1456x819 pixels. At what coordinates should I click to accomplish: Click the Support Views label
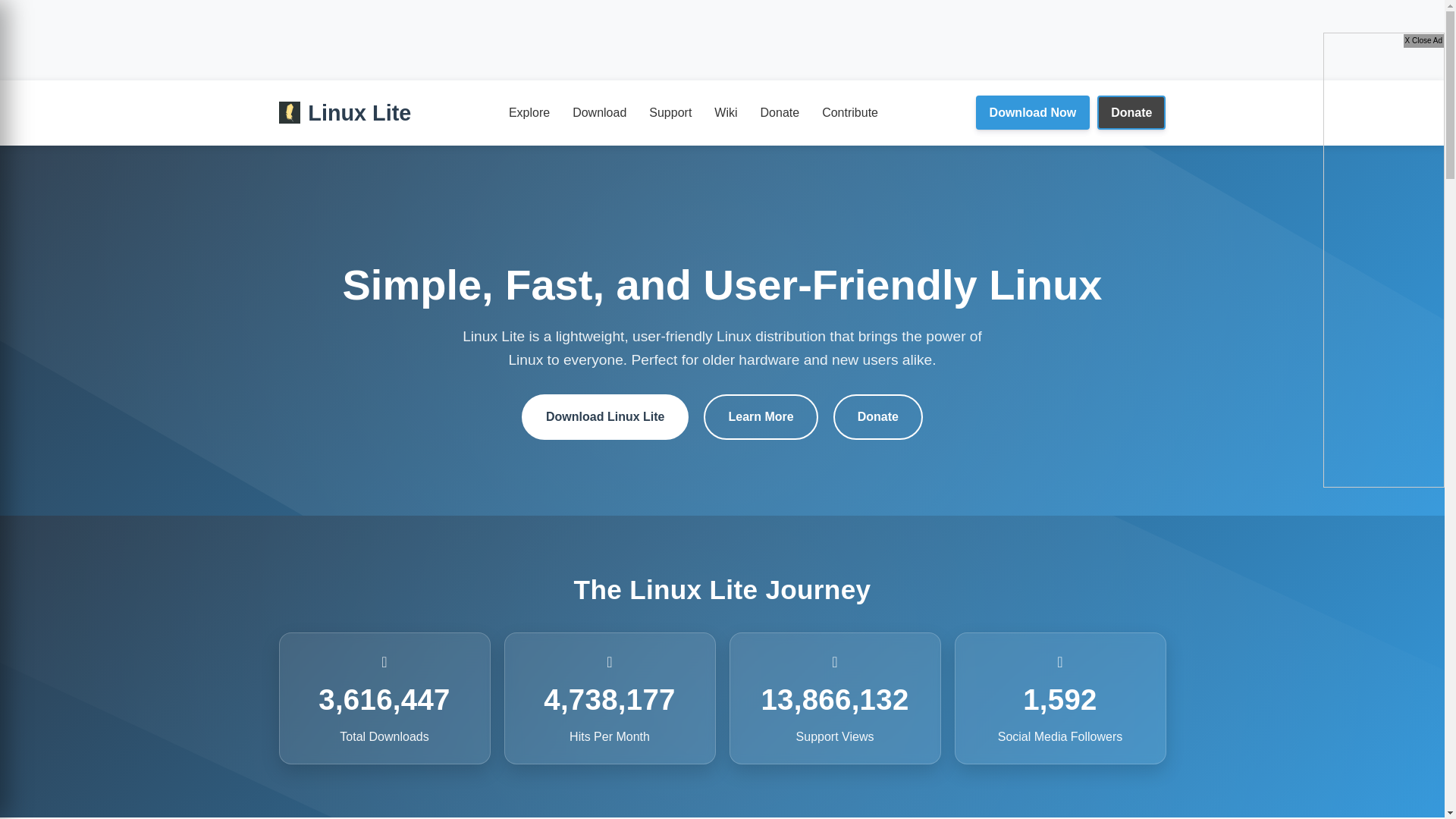[x=835, y=737]
